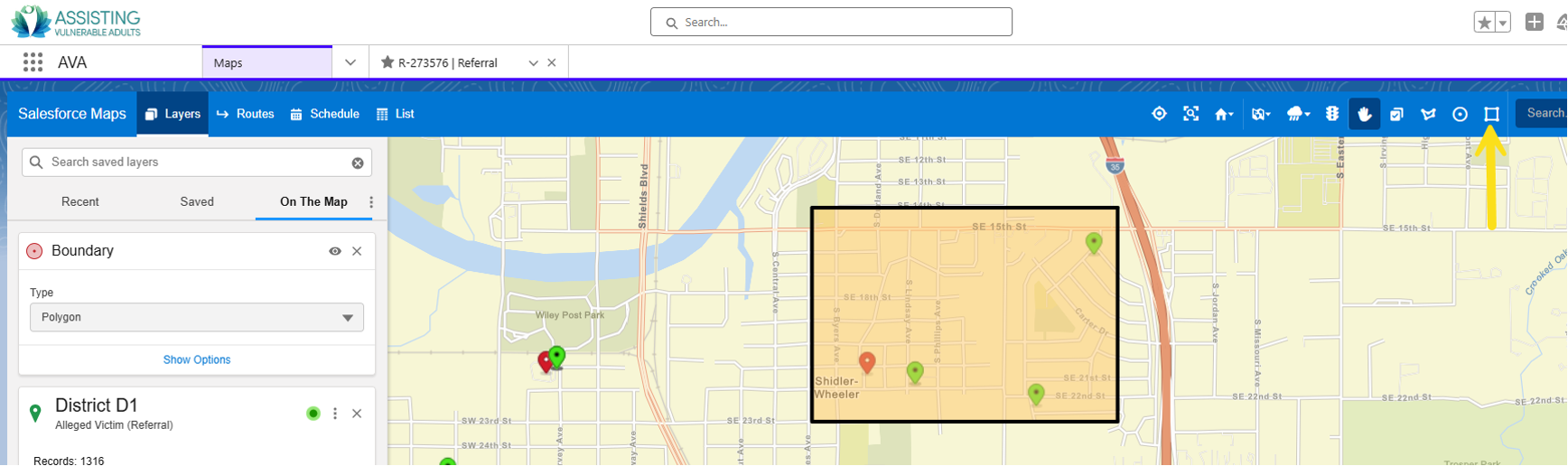
Task: Open On The Map more options menu
Action: (x=371, y=202)
